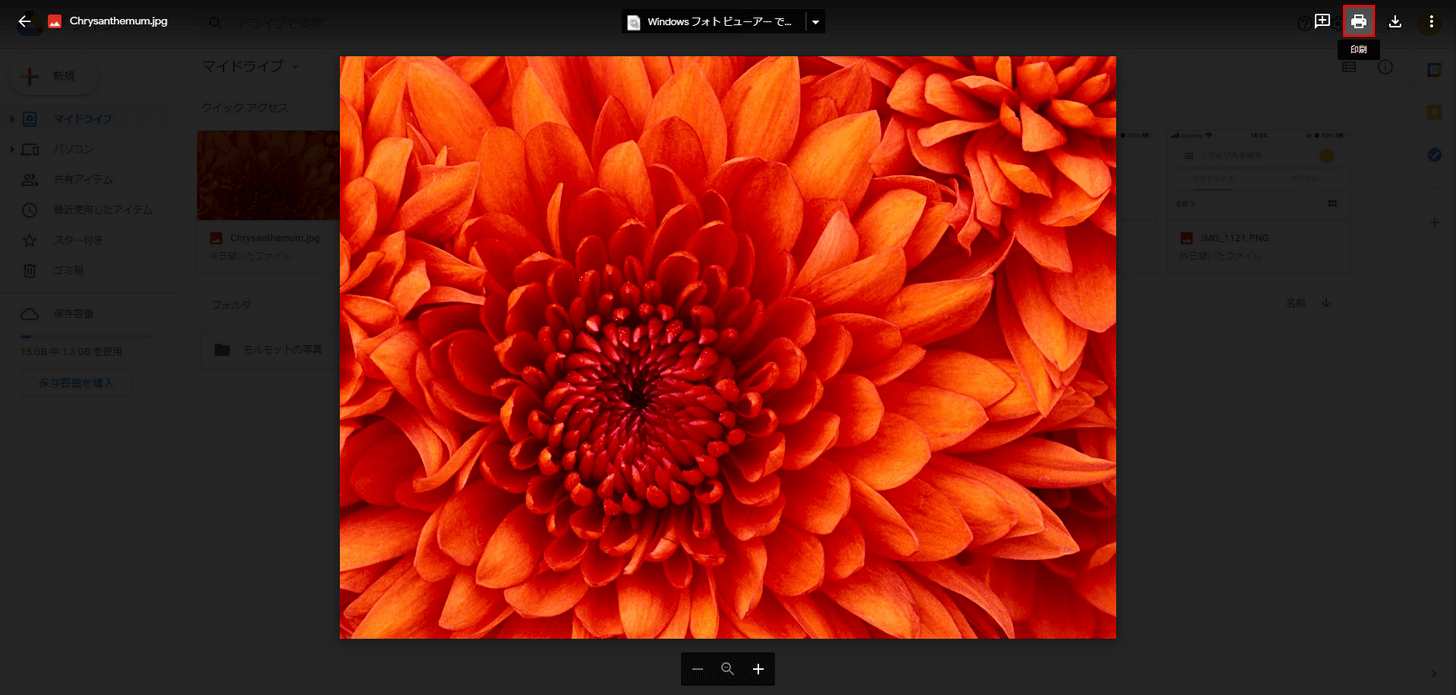Open with Windows フォト ビューアー

click(x=714, y=22)
